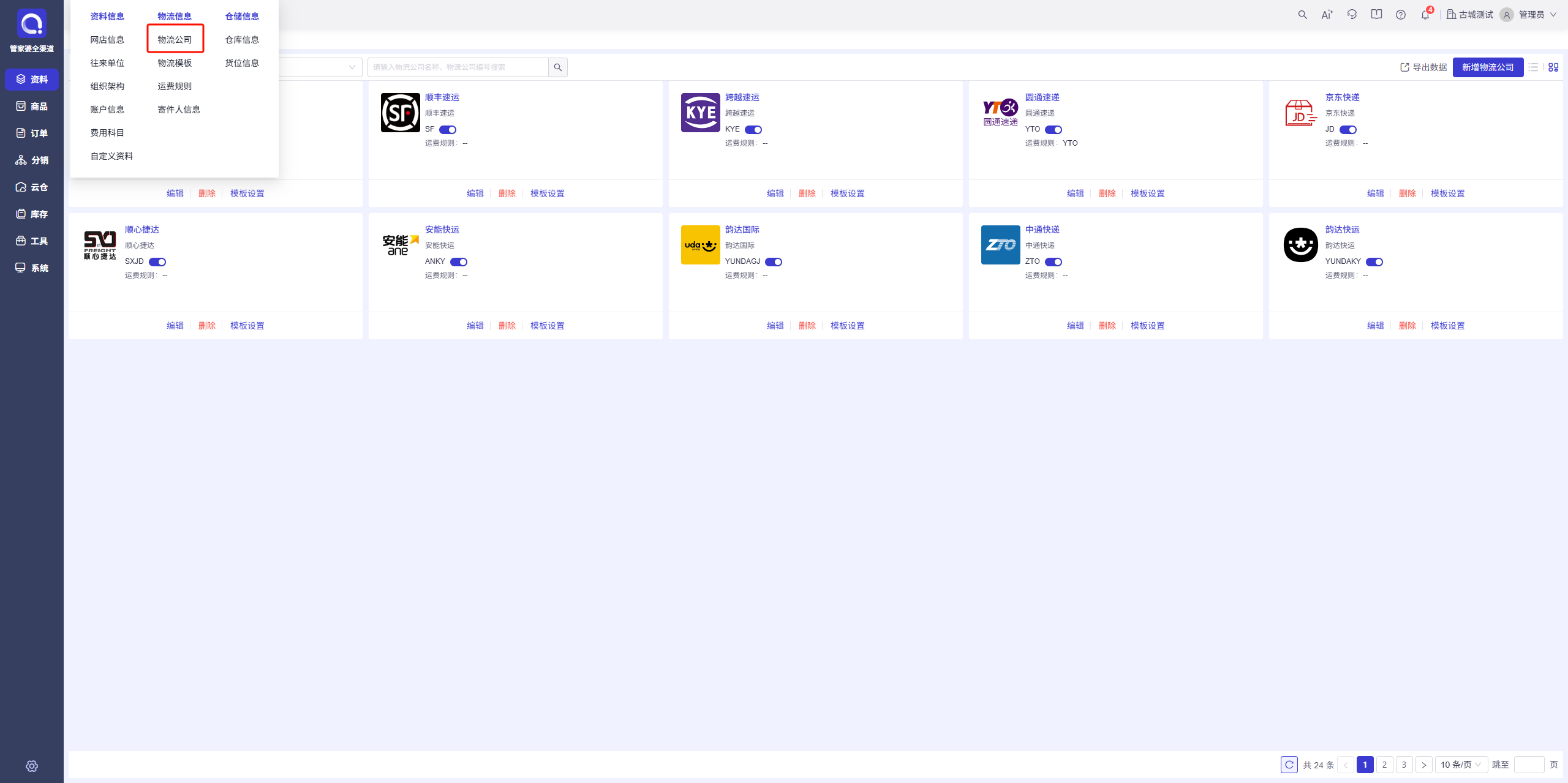Click the 韵达快运 black circle logo
1568x783 pixels.
click(x=1301, y=245)
